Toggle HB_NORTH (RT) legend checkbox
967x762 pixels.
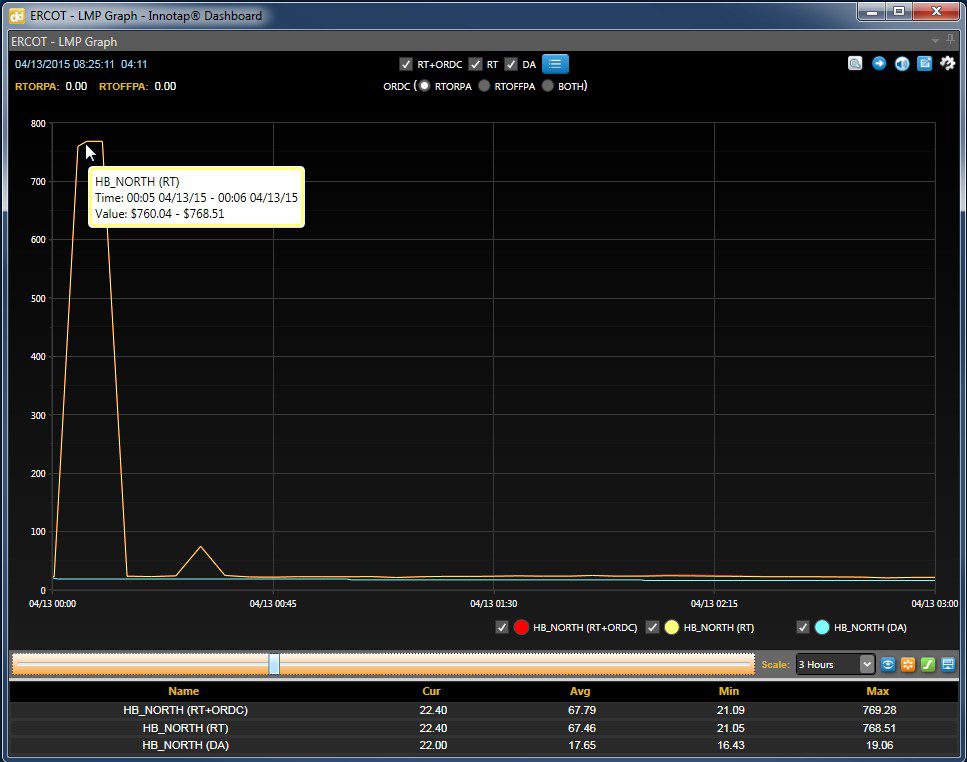click(x=652, y=628)
